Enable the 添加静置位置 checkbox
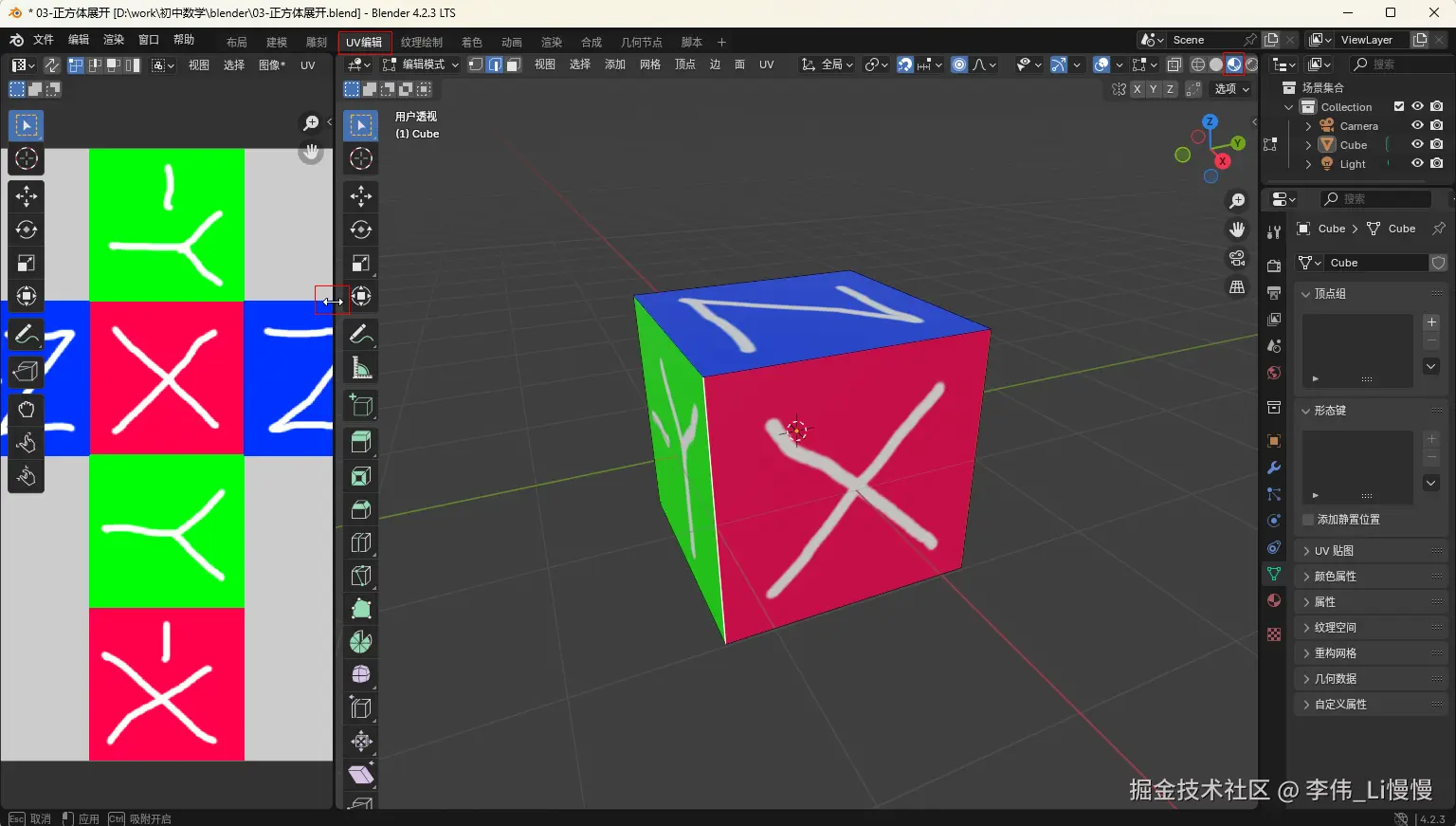Image resolution: width=1456 pixels, height=826 pixels. point(1308,520)
